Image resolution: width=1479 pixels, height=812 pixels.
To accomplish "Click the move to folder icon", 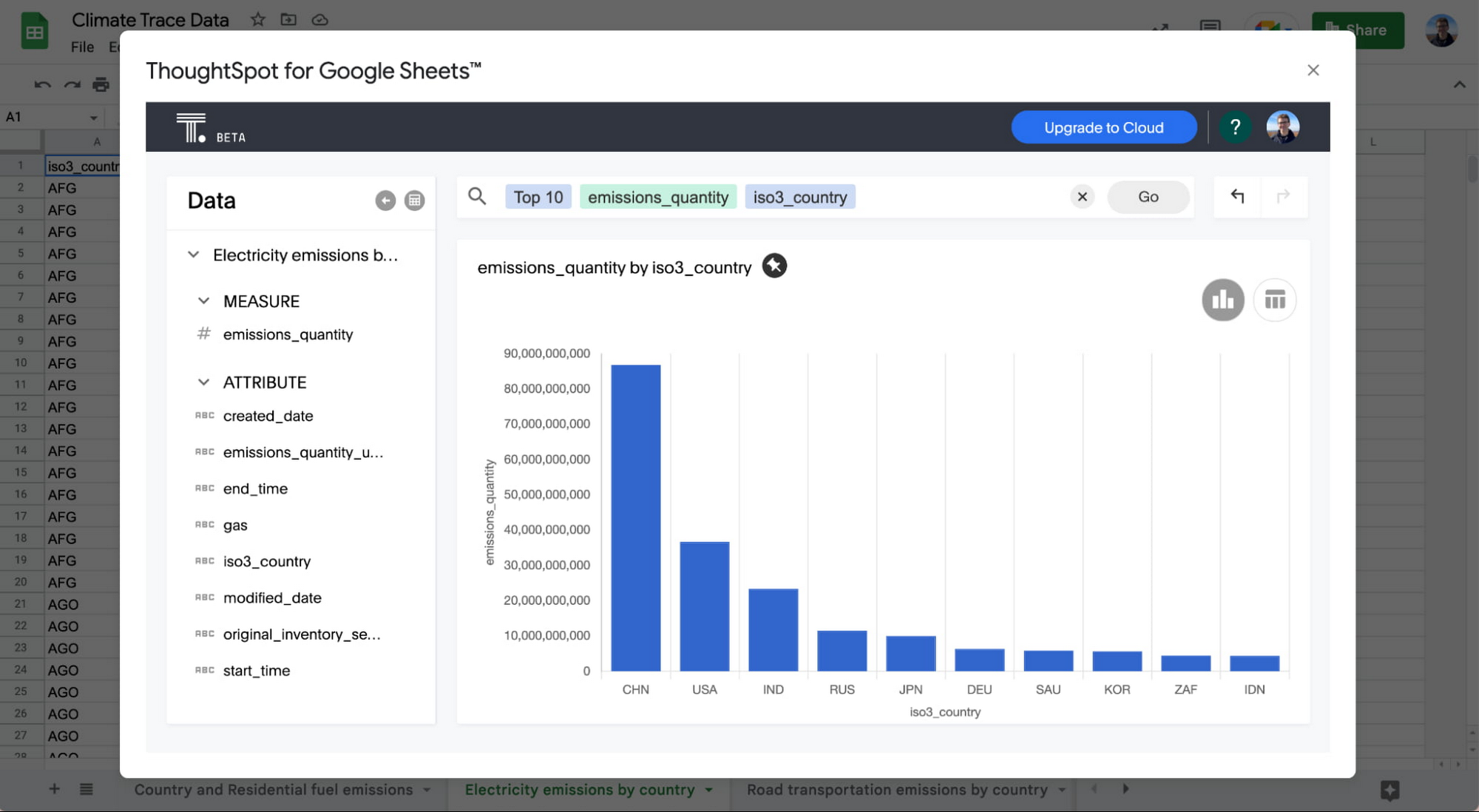I will click(288, 19).
